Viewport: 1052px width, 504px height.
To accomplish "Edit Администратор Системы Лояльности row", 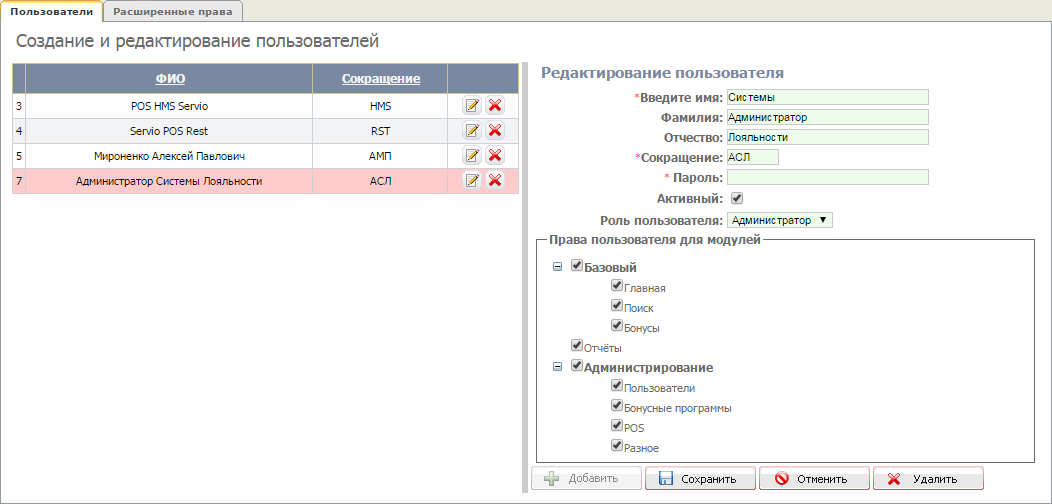I will click(x=472, y=180).
